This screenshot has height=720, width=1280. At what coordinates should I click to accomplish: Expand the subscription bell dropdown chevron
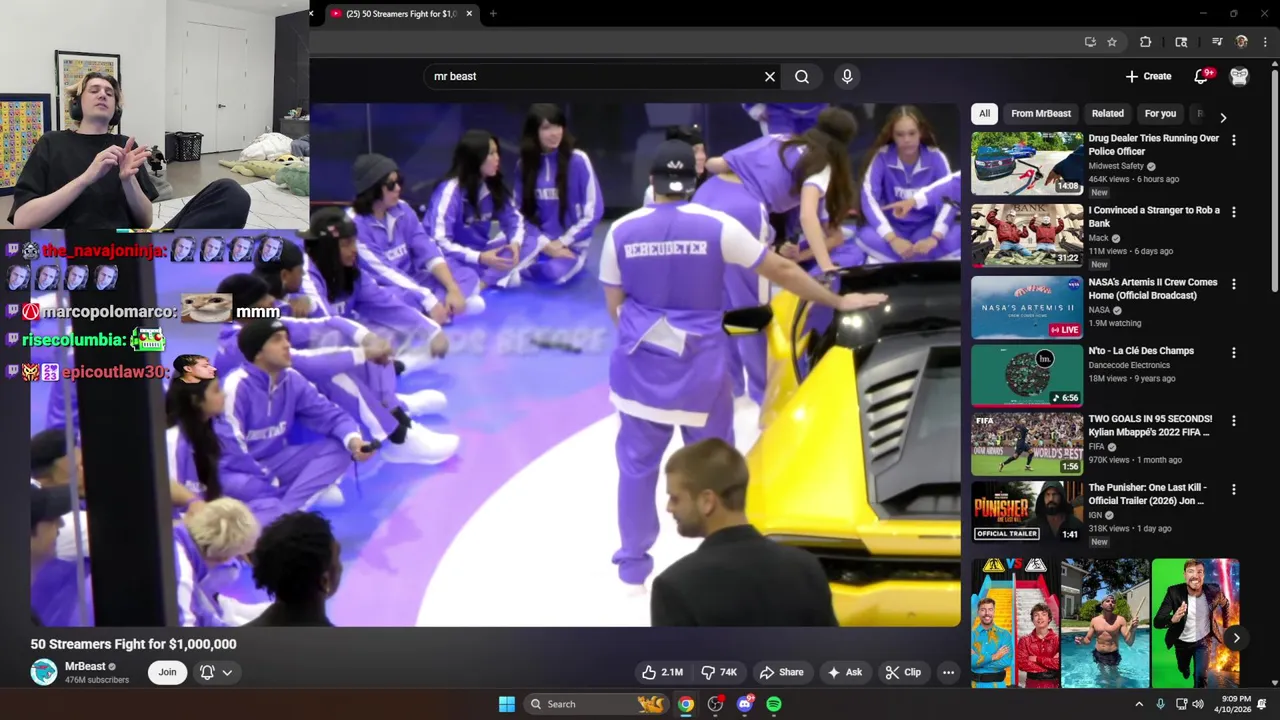[x=228, y=672]
